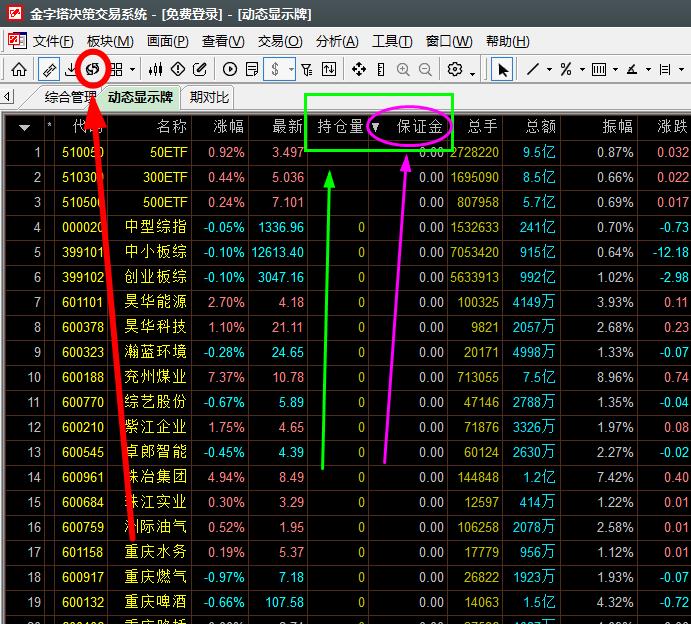Select the arrow pointer tool
The width and height of the screenshot is (691, 624).
(x=502, y=70)
